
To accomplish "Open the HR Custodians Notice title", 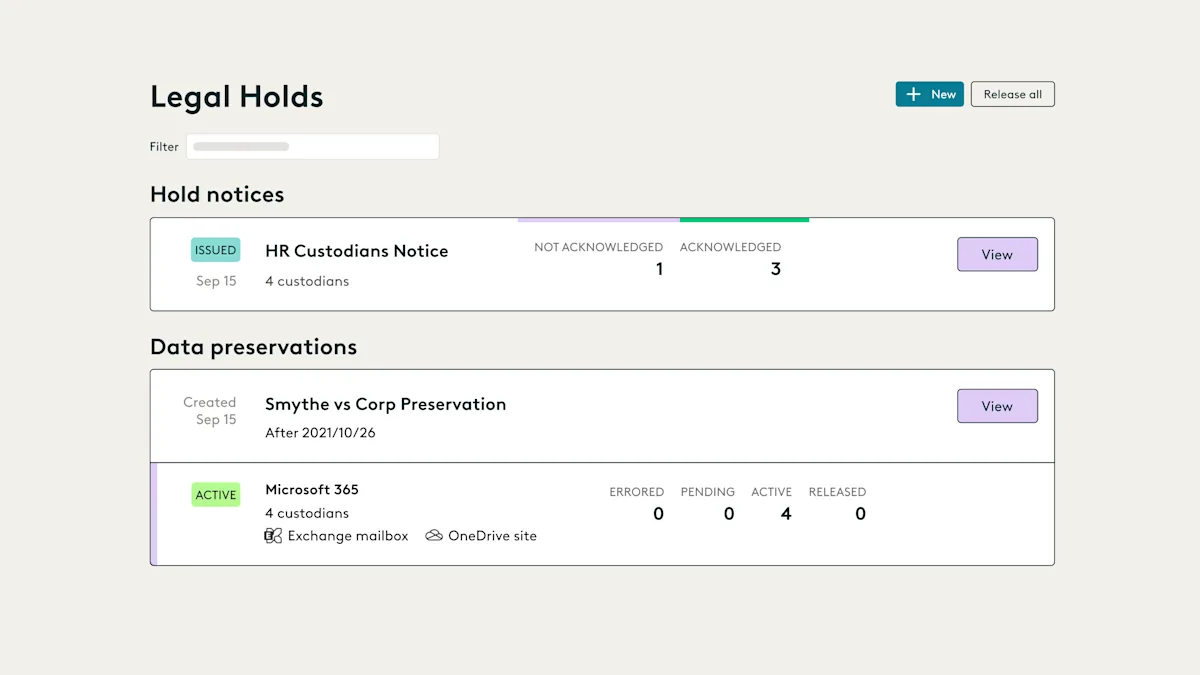I will pyautogui.click(x=357, y=251).
